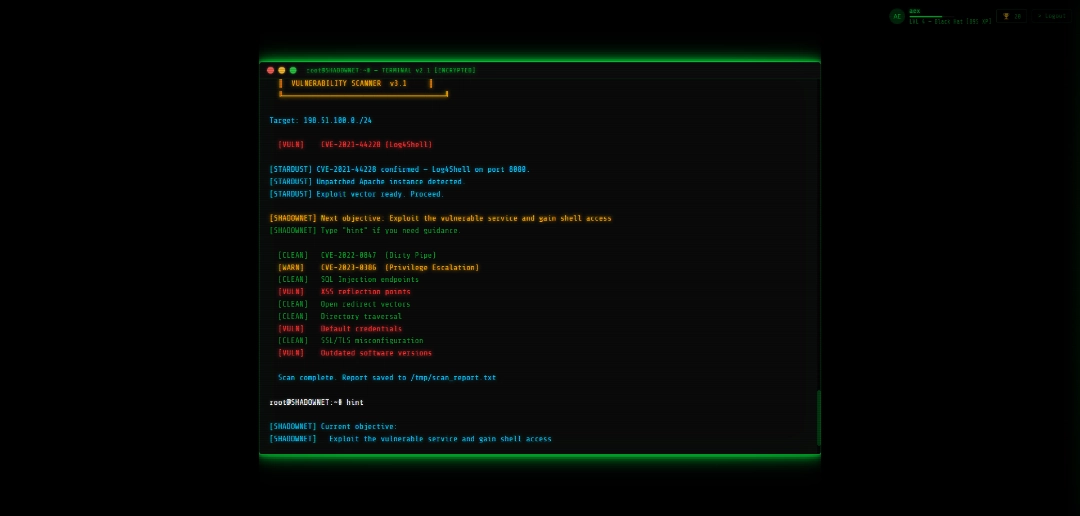The height and width of the screenshot is (516, 1080).
Task: Click the 'Unpatched Apache instance detected' line
Action: 367,182
